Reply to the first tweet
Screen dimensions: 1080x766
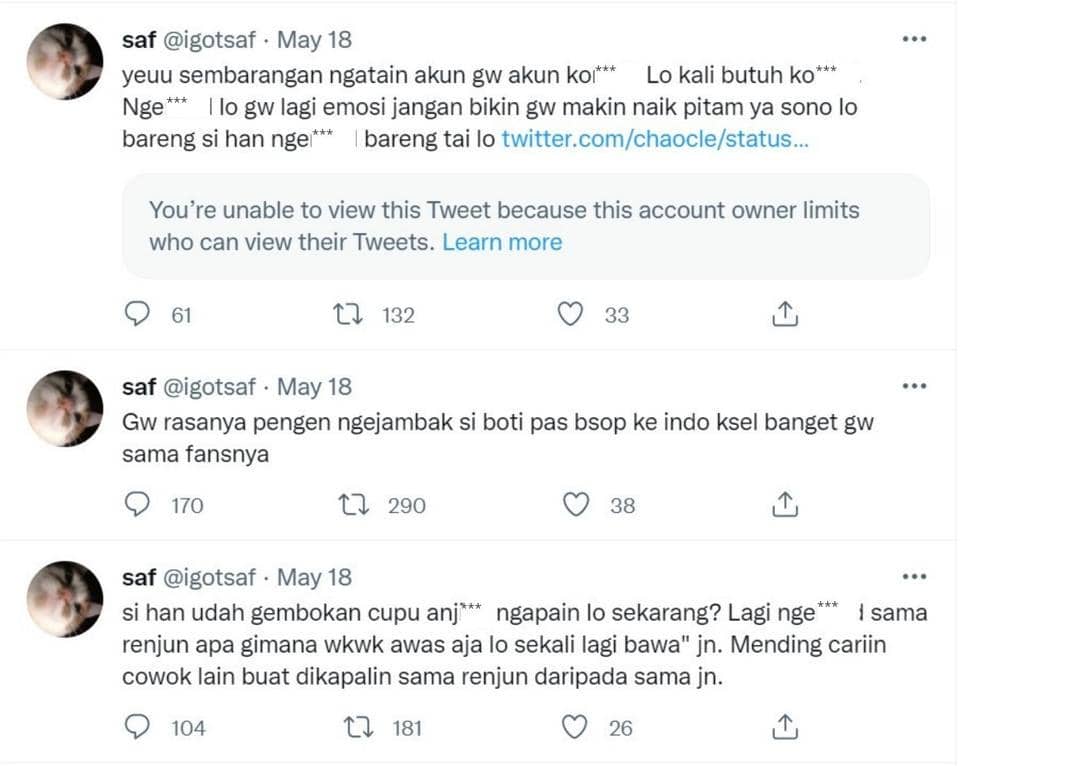[139, 314]
